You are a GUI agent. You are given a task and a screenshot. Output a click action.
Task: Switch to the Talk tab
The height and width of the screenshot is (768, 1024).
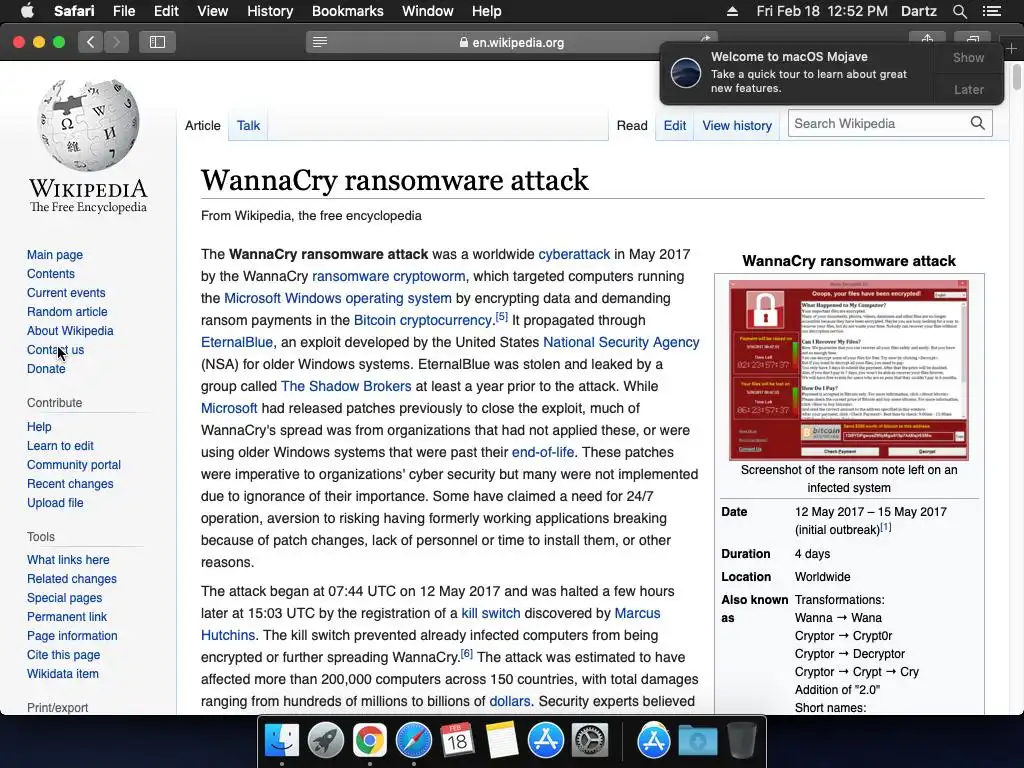point(248,125)
